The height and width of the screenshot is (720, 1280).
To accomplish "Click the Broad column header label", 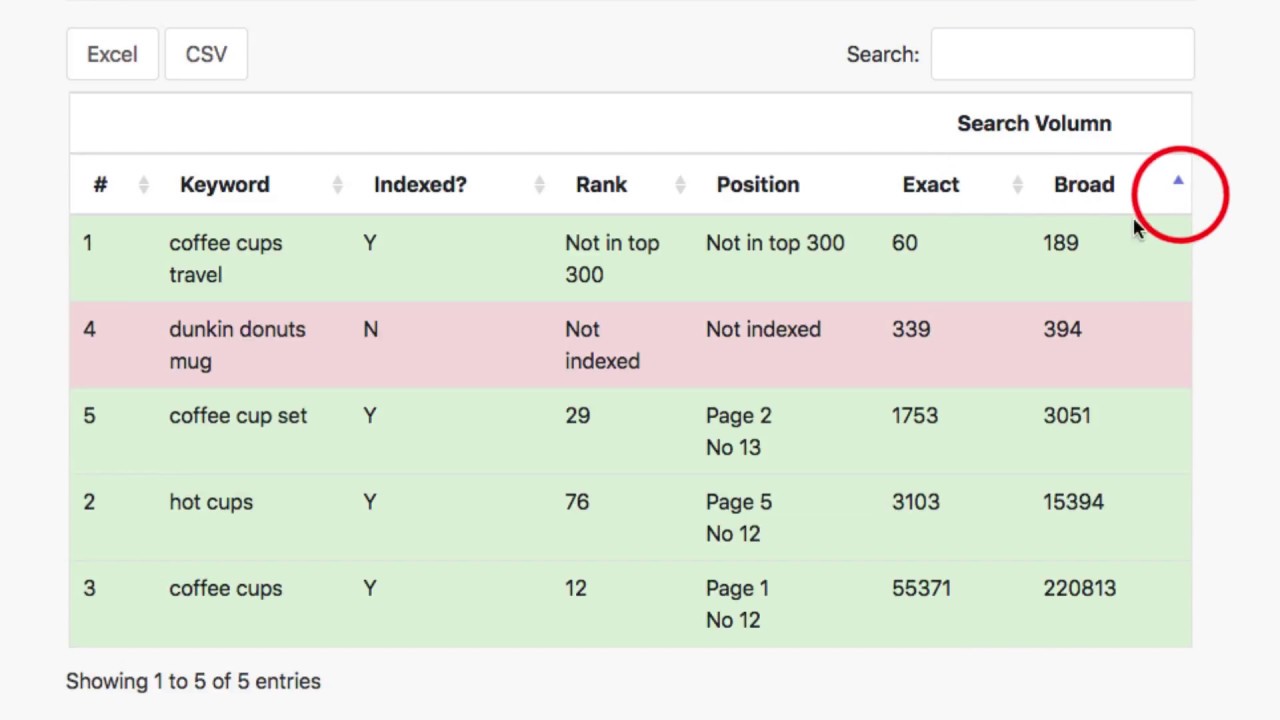I will point(1083,185).
